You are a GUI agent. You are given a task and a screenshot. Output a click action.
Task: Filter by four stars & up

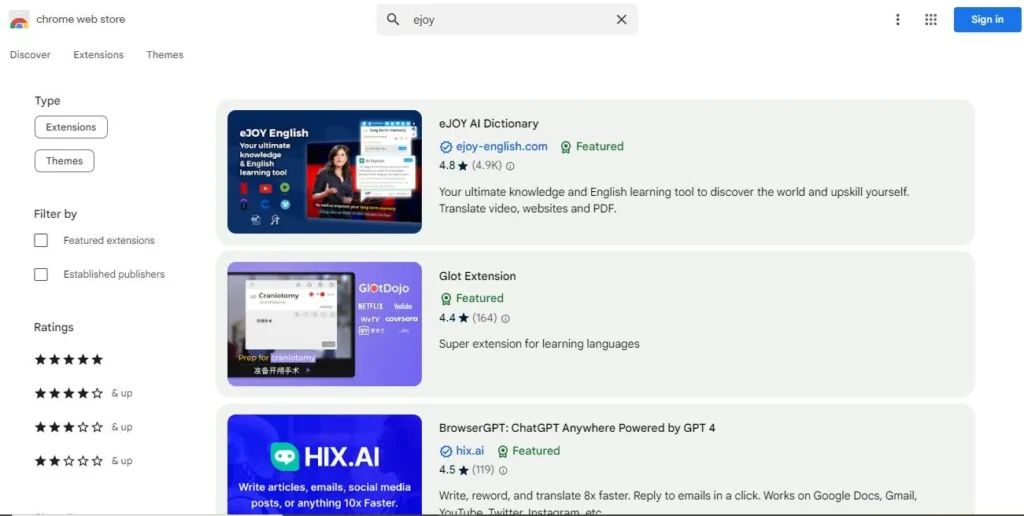[x=83, y=393]
